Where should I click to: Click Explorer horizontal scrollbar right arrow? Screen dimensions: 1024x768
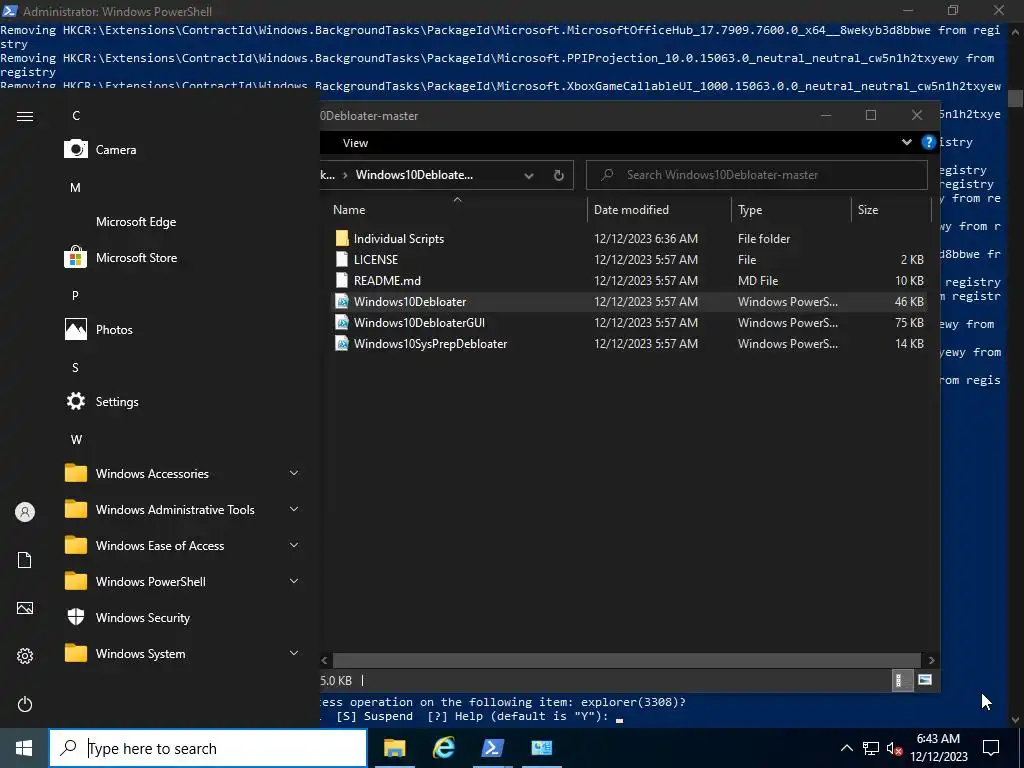(x=931, y=660)
